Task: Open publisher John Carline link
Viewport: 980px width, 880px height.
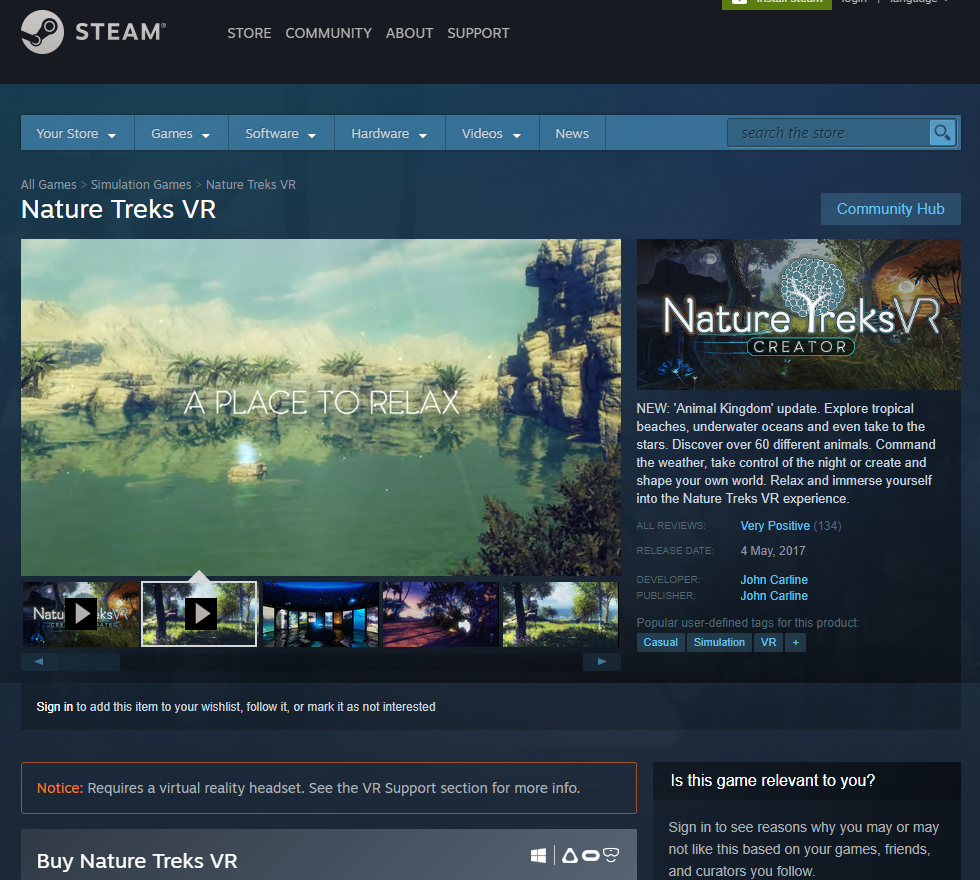Action: point(774,596)
